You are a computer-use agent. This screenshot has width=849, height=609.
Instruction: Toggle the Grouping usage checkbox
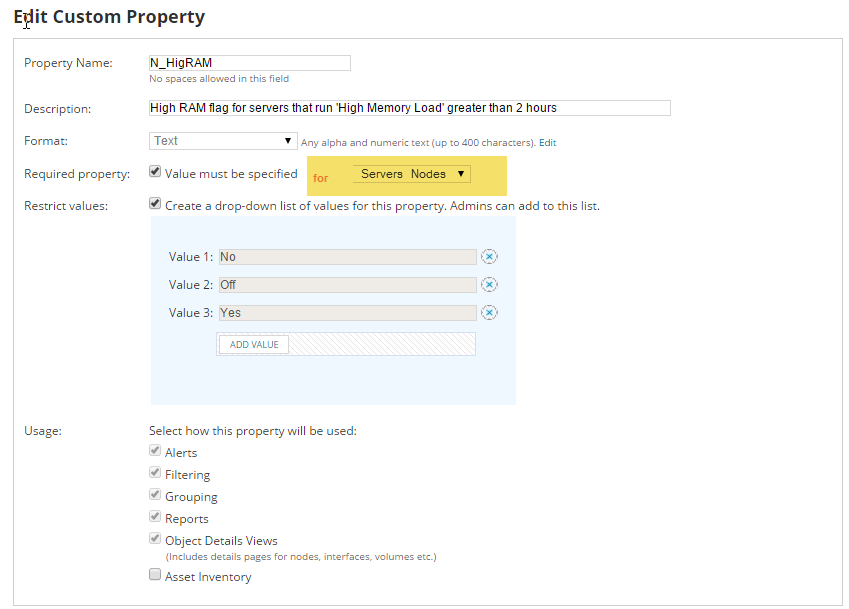coord(155,495)
